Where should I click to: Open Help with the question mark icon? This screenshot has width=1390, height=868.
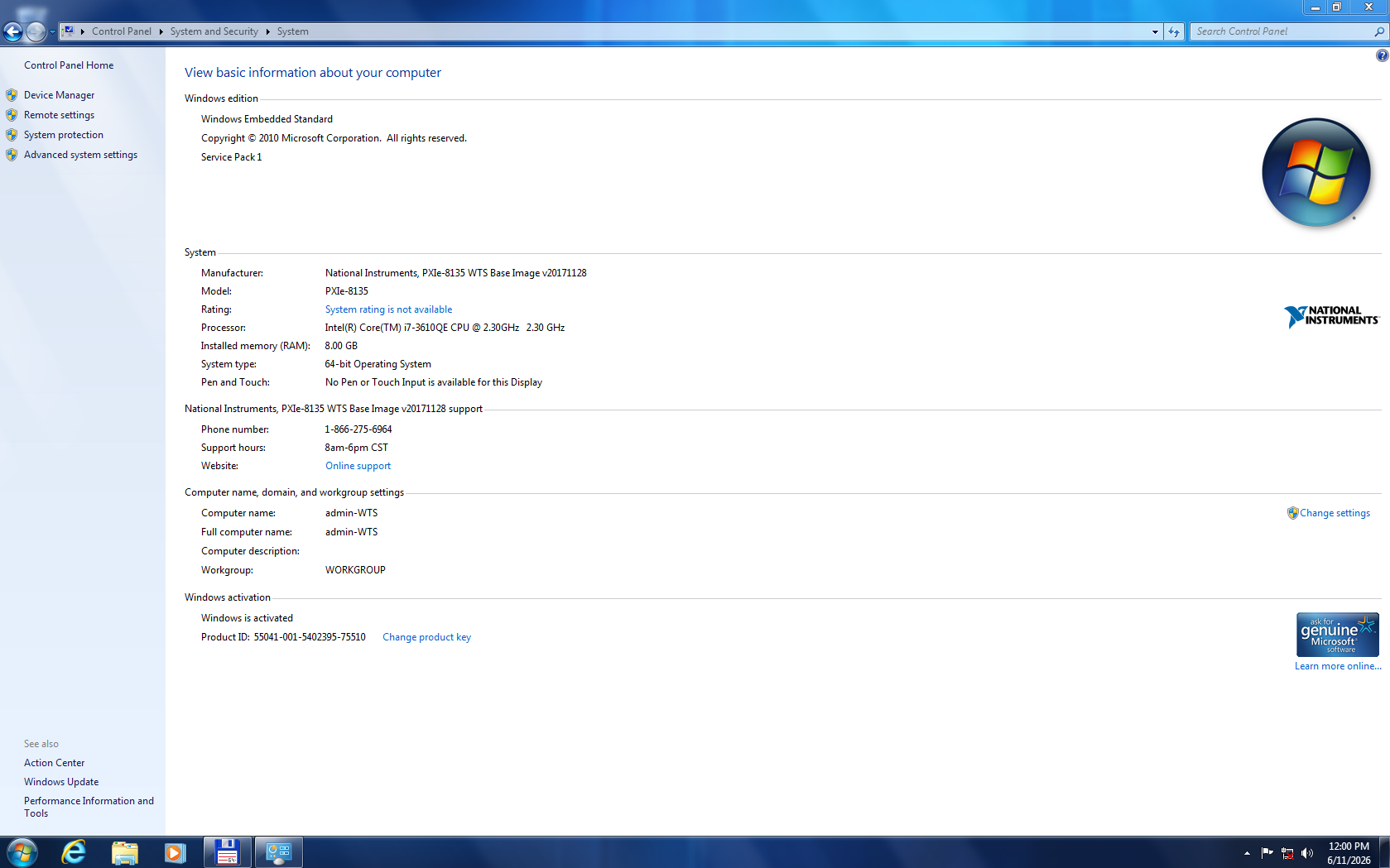point(1382,55)
